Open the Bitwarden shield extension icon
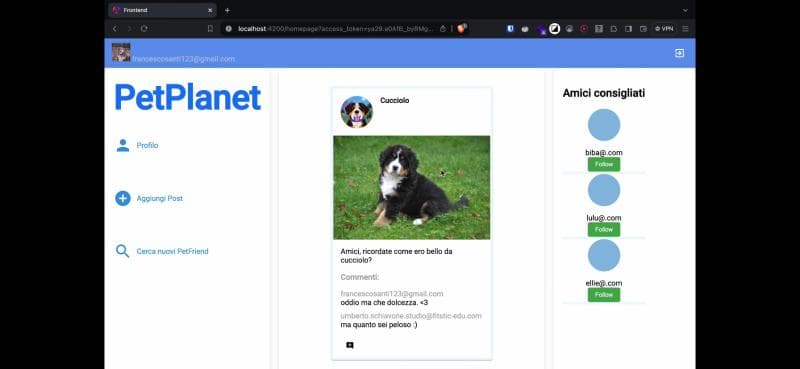The height and width of the screenshot is (369, 800). [x=510, y=29]
